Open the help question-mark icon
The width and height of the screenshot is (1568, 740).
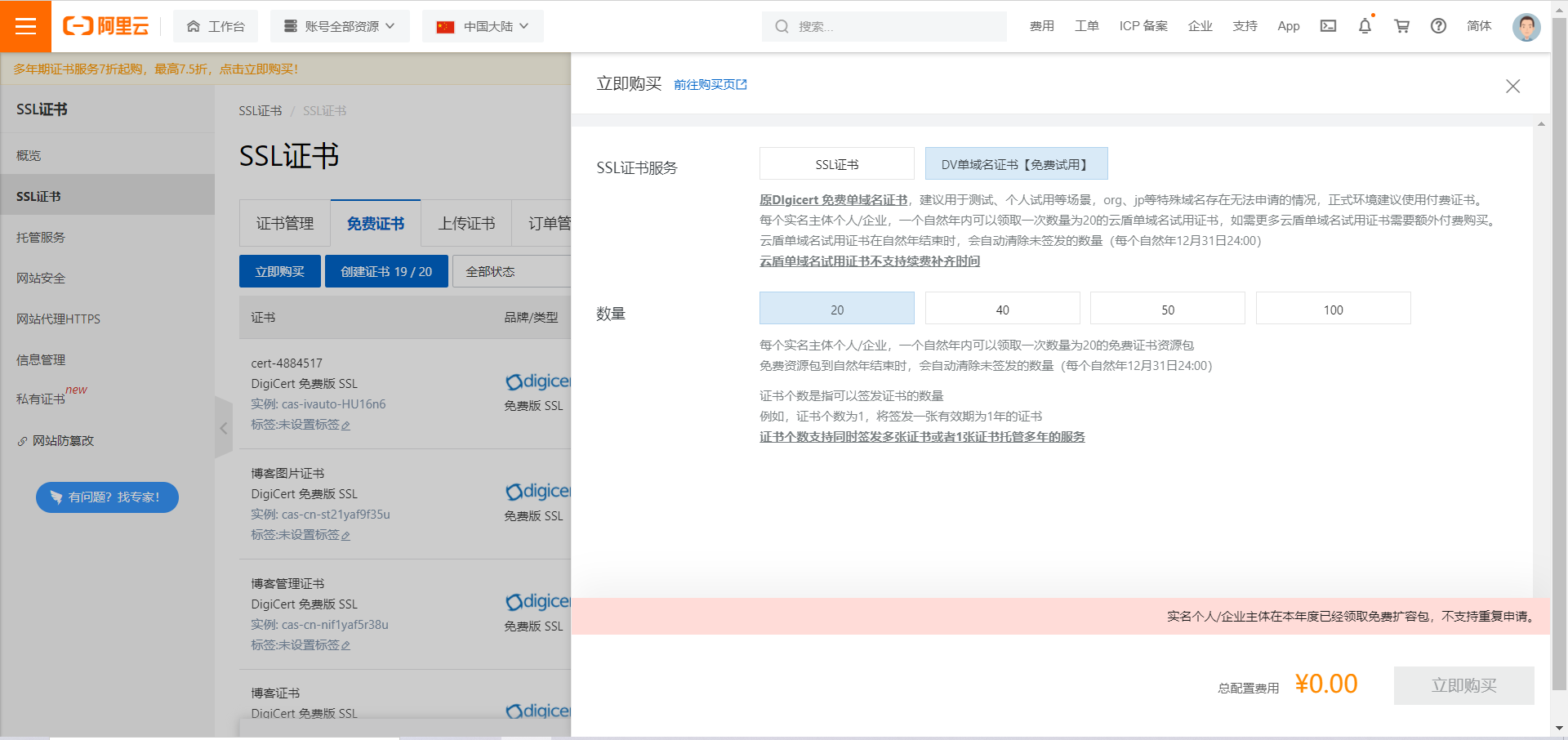(1439, 26)
